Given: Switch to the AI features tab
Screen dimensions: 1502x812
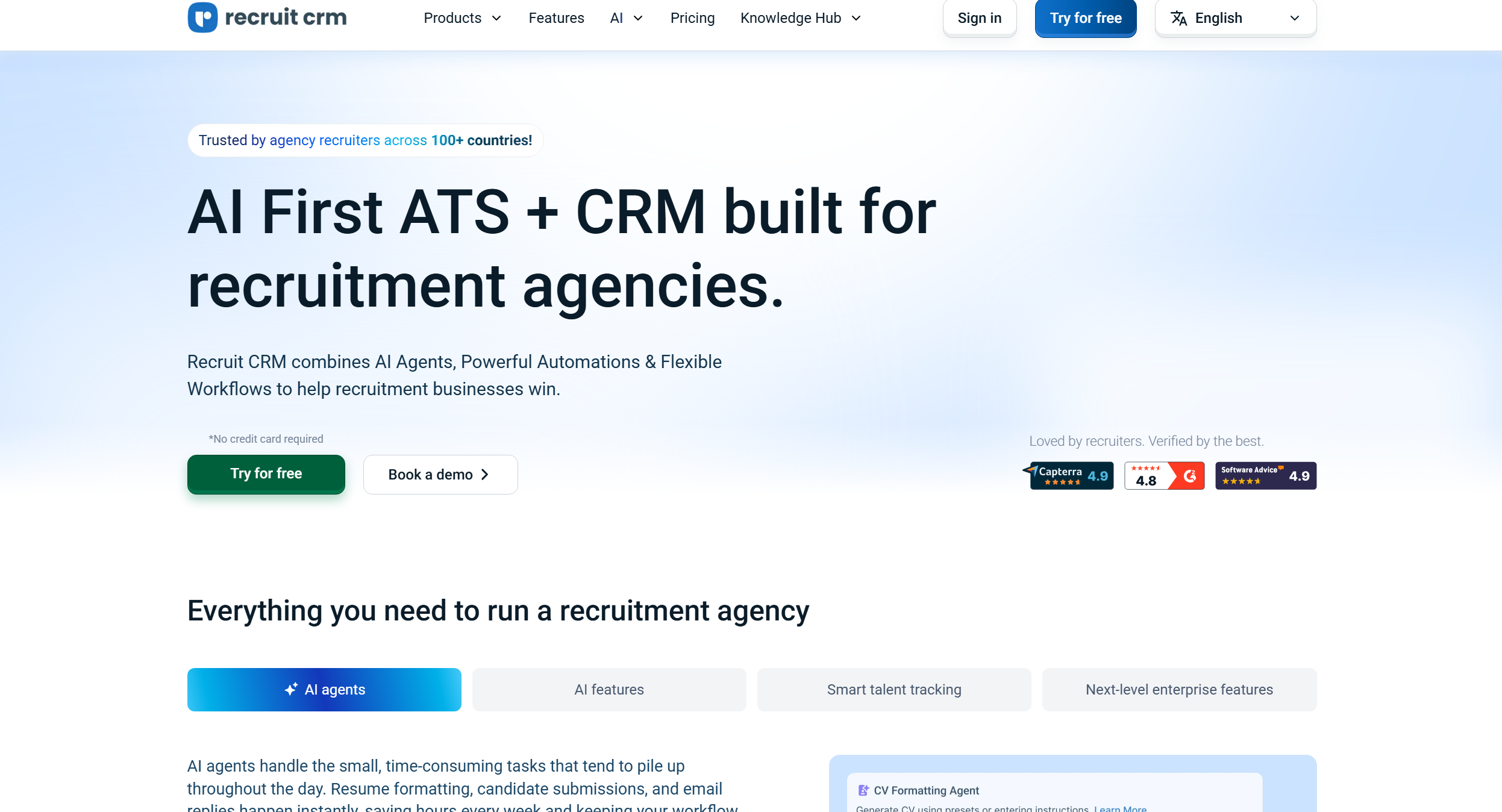Looking at the screenshot, I should point(609,690).
